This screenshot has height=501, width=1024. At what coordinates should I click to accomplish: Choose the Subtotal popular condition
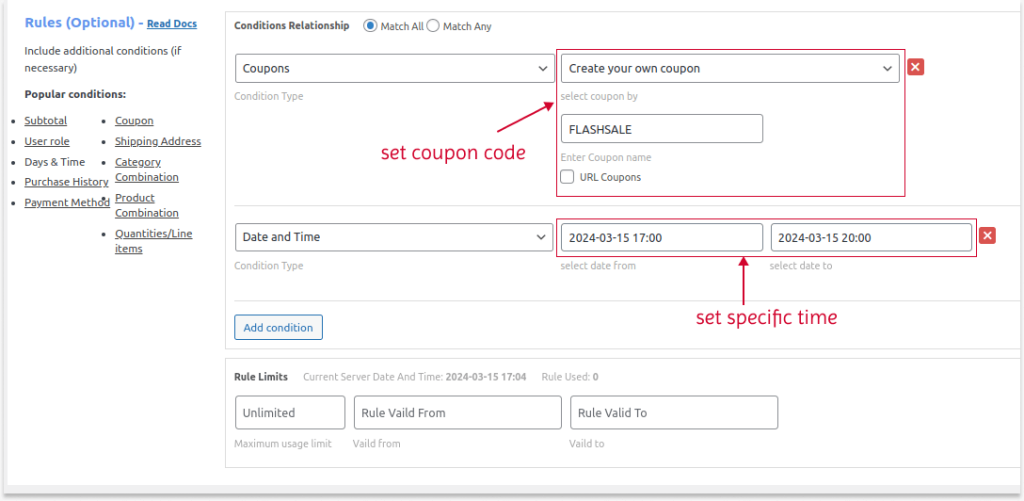click(x=46, y=121)
